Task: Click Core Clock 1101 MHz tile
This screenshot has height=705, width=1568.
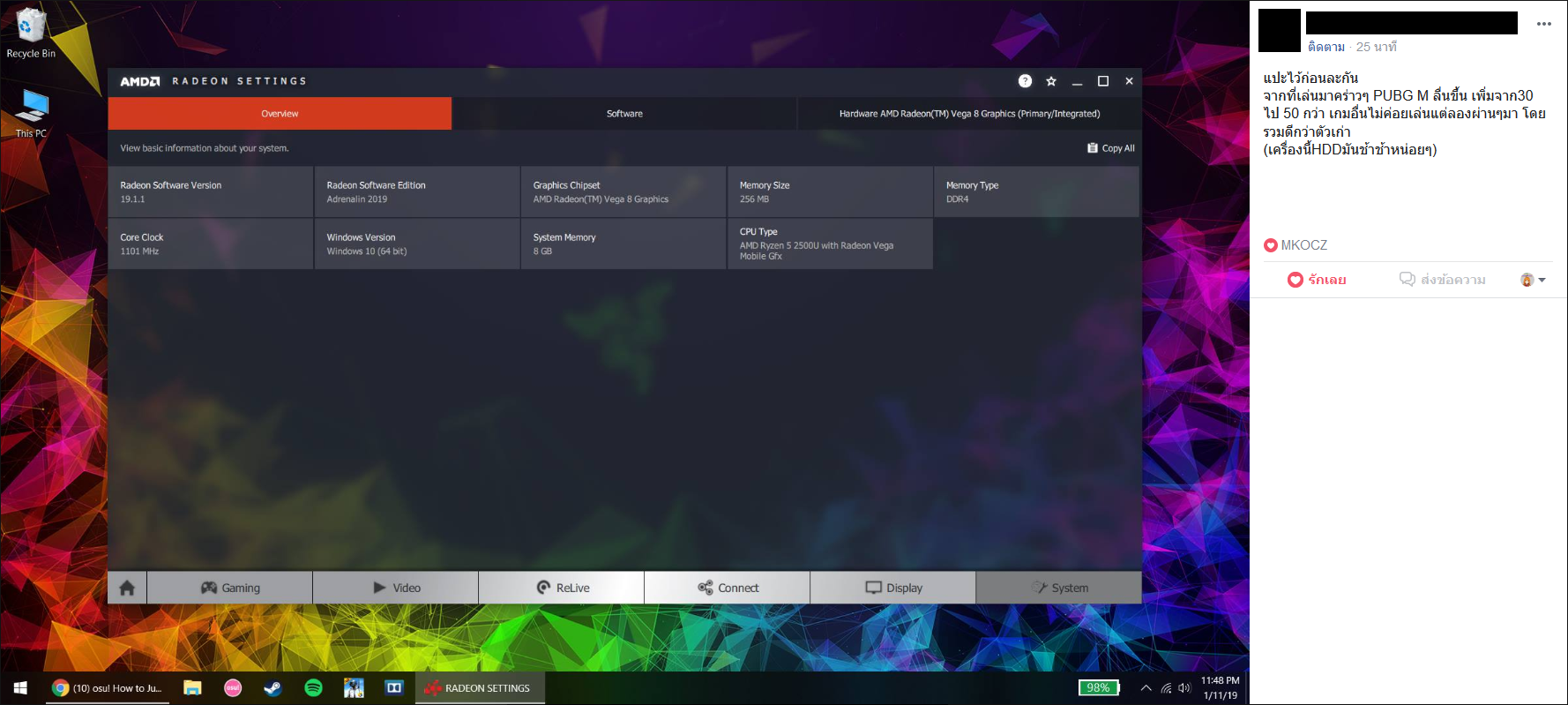Action: click(x=211, y=244)
